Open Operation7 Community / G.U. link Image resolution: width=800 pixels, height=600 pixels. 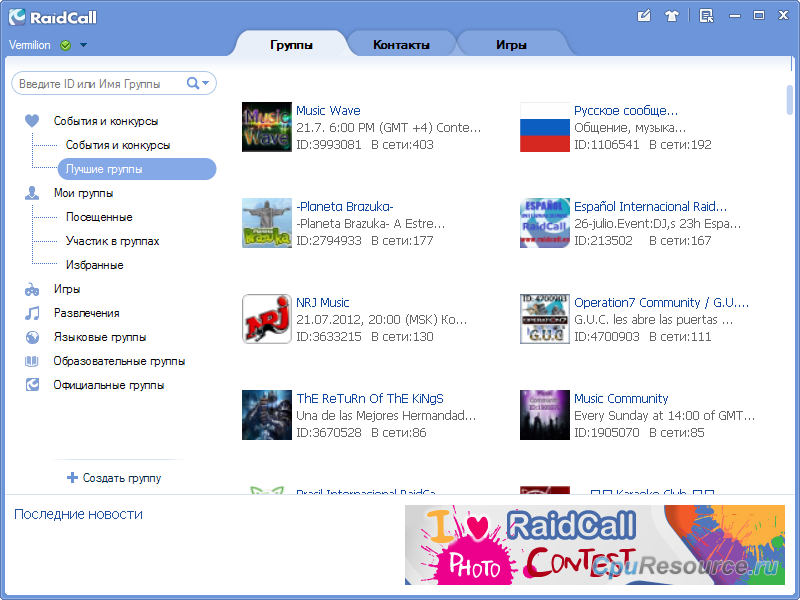pos(661,302)
